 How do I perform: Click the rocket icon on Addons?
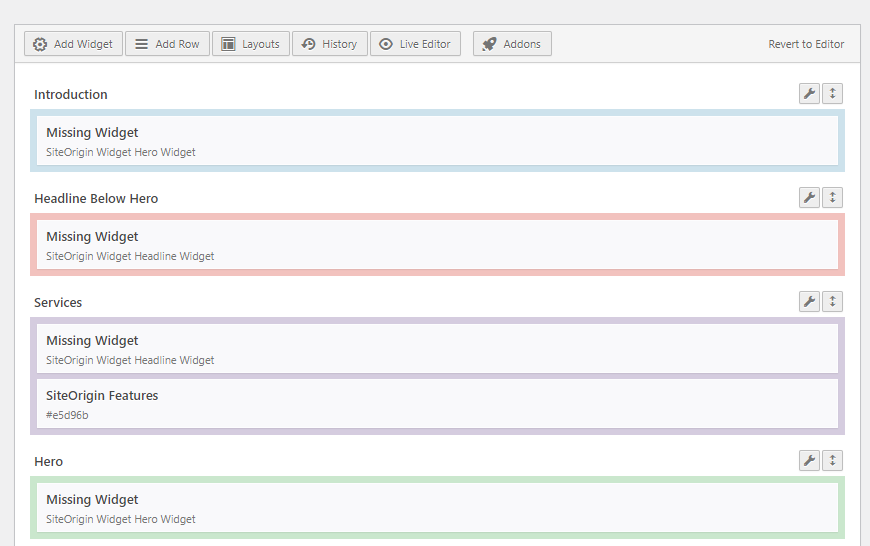(x=489, y=44)
